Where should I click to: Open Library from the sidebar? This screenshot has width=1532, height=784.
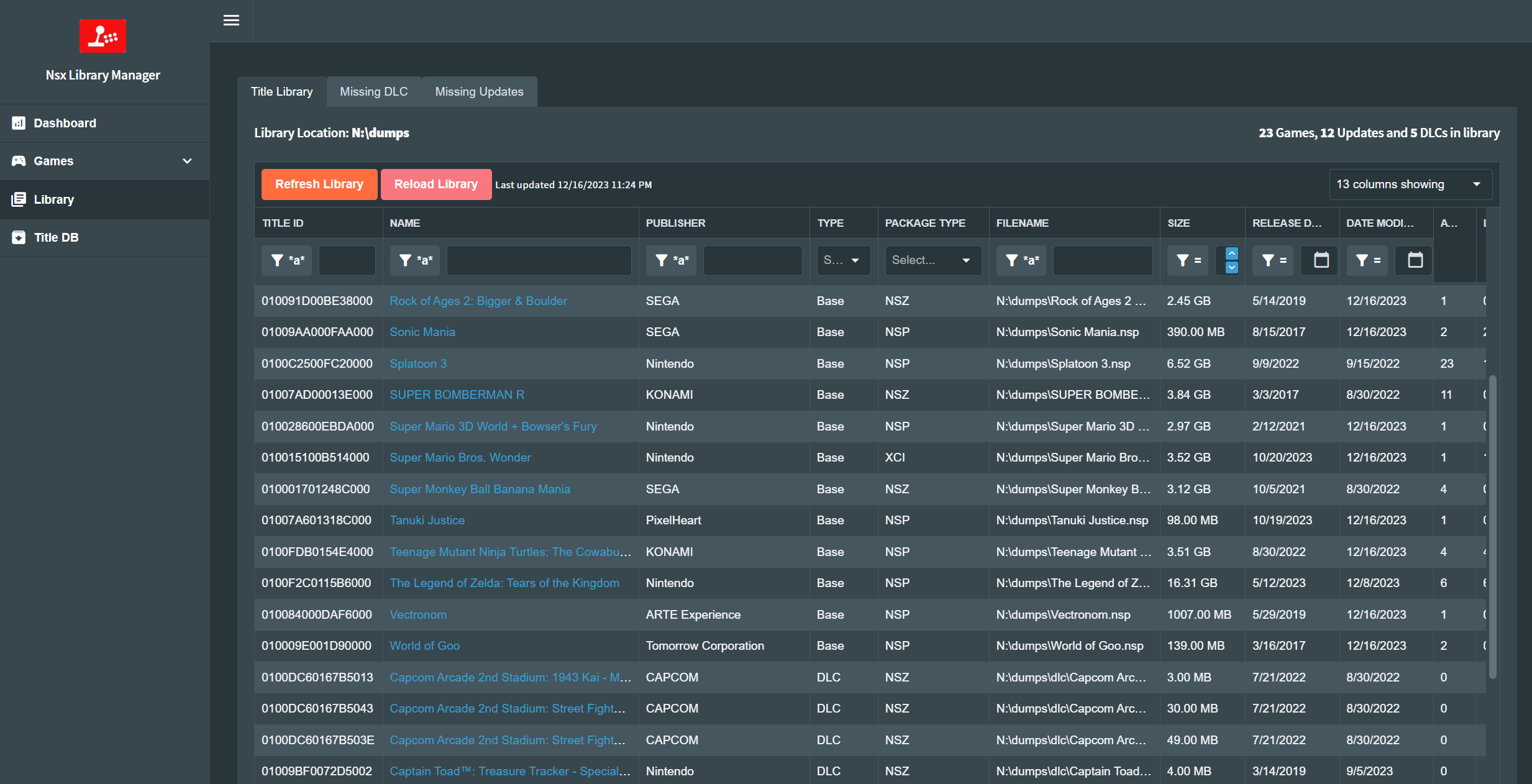coord(104,199)
